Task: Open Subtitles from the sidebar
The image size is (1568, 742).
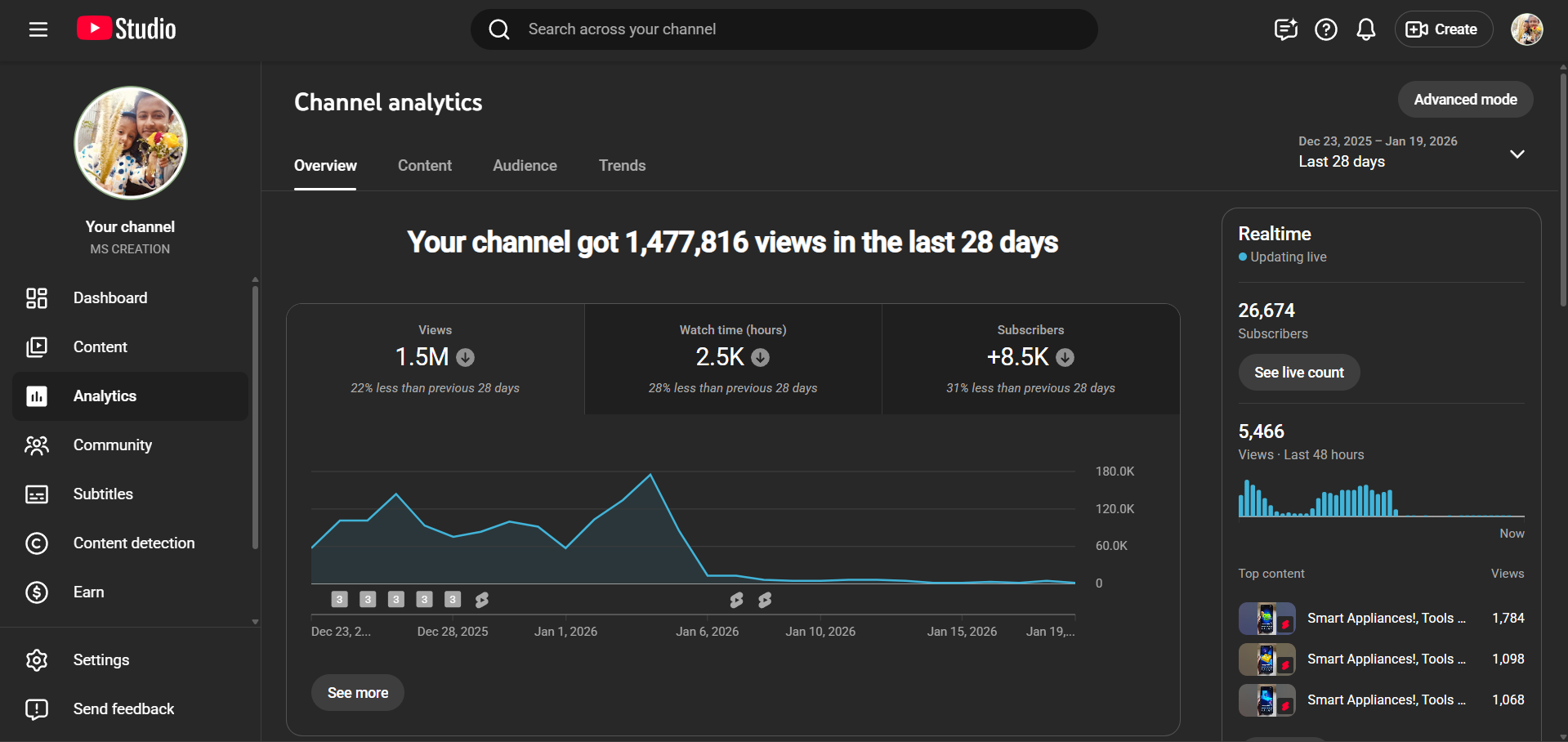Action: pos(103,494)
